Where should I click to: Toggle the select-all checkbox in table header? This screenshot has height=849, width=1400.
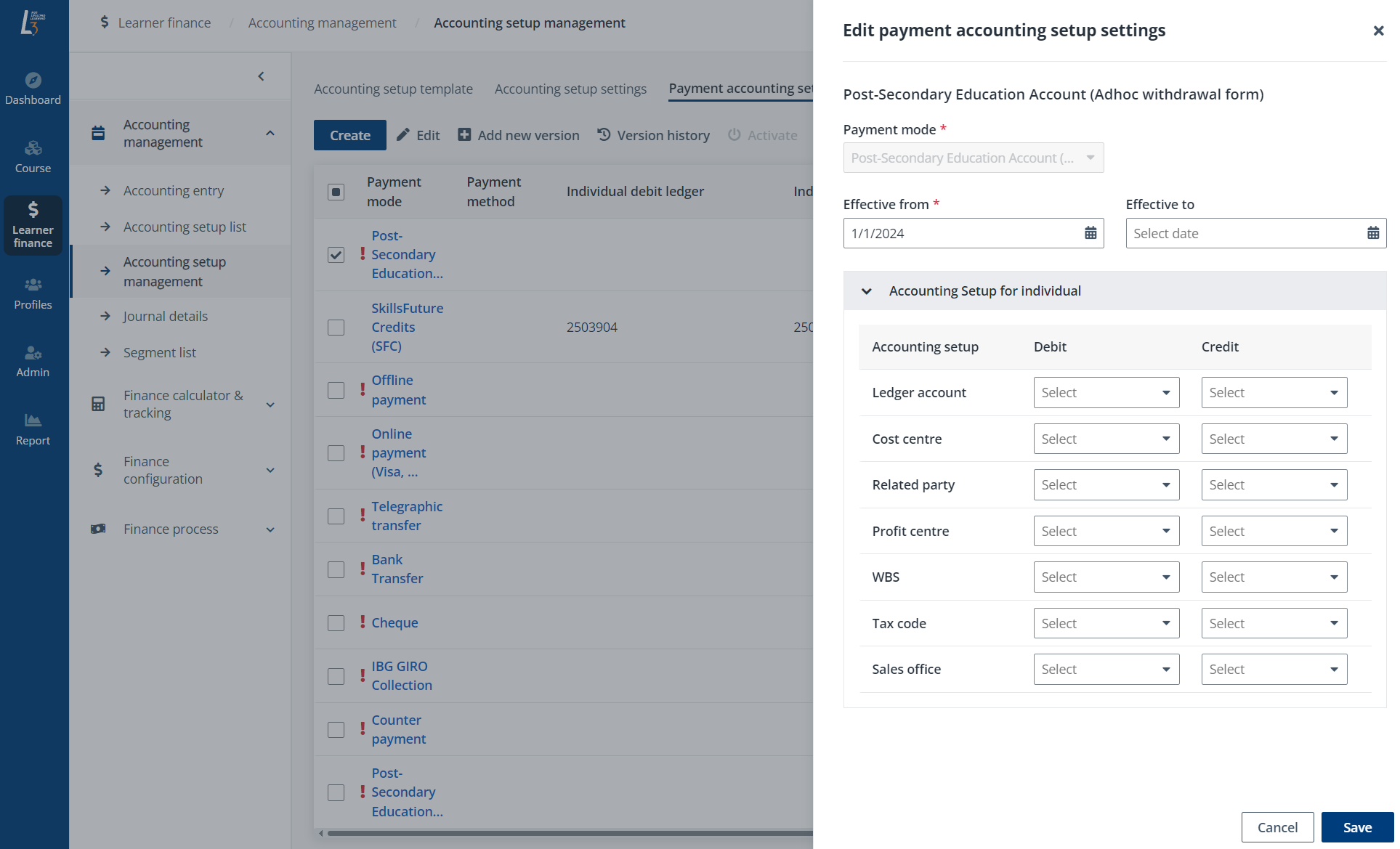336,192
